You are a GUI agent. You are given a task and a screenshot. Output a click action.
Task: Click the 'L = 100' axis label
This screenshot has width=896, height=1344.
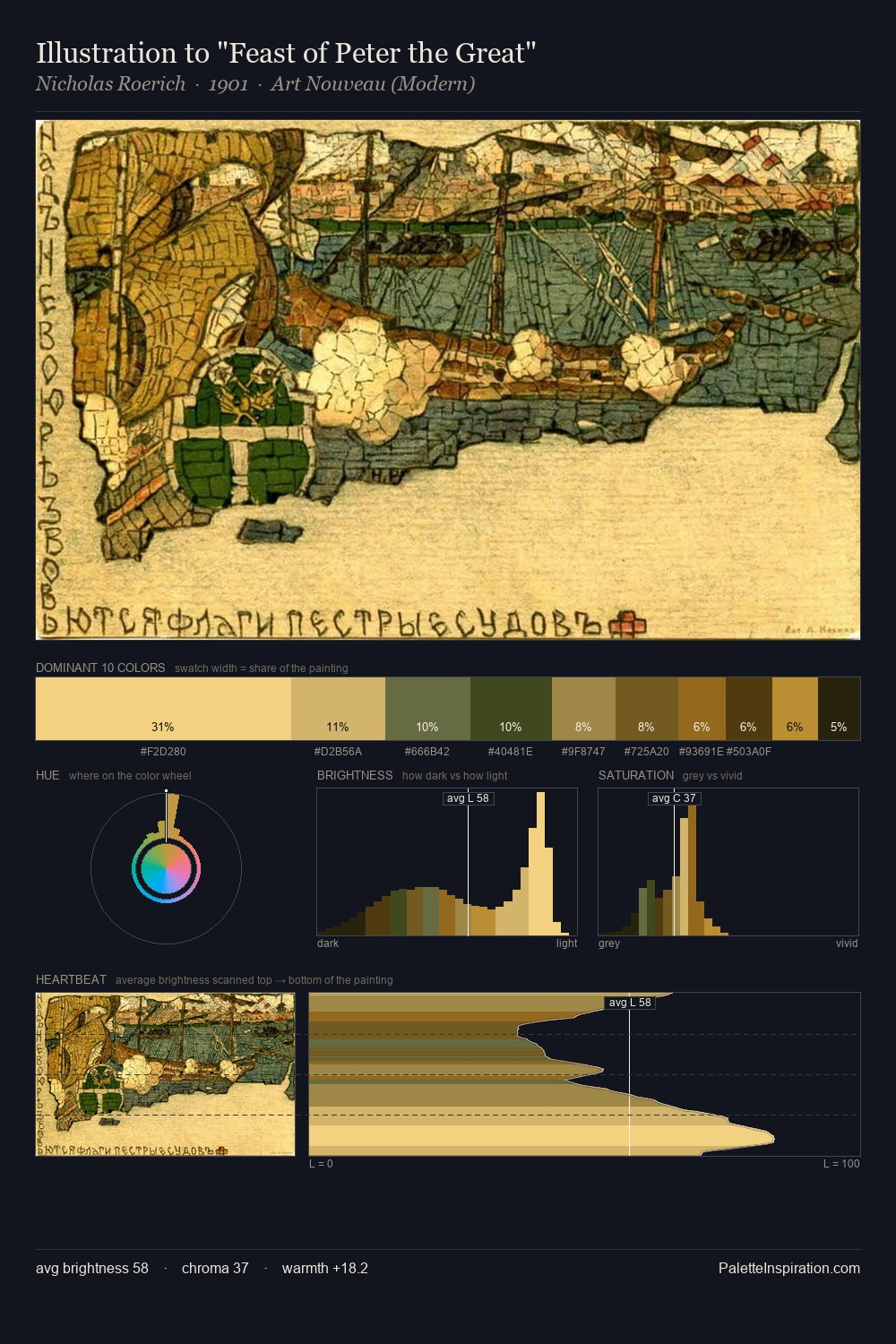(x=841, y=1164)
